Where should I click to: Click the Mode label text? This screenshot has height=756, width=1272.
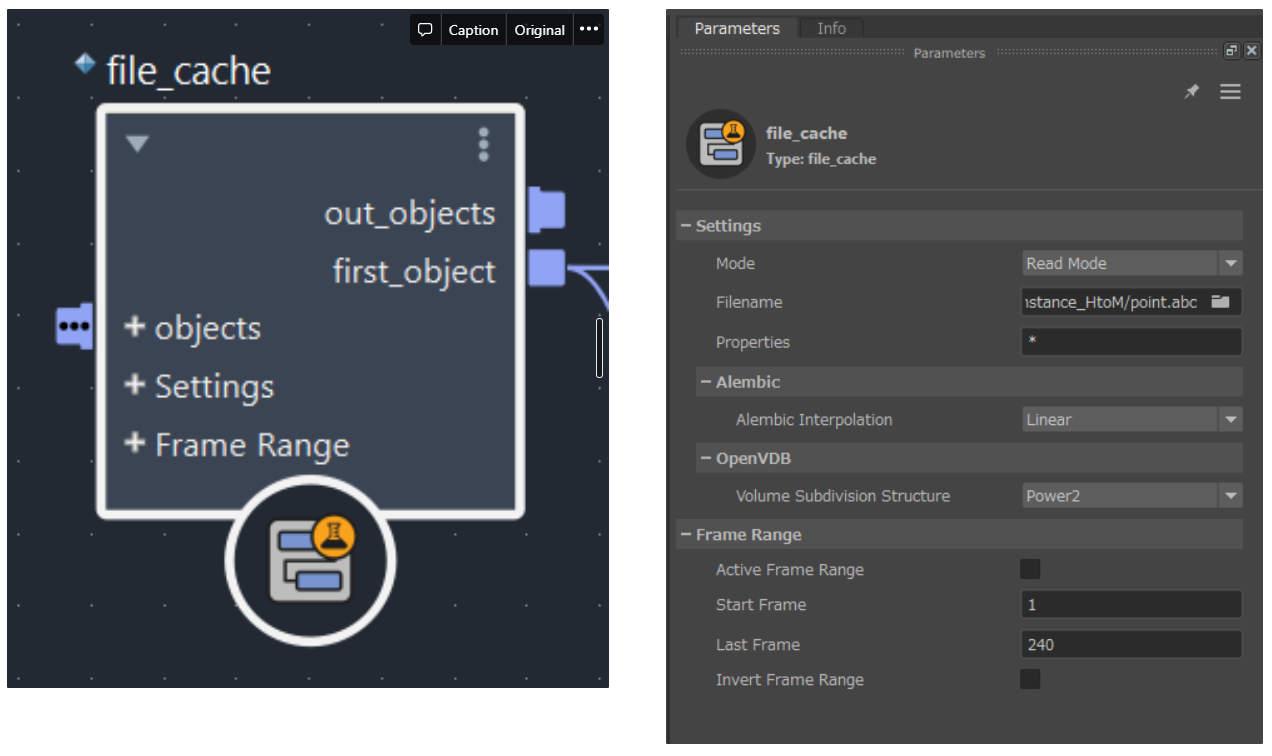point(735,263)
